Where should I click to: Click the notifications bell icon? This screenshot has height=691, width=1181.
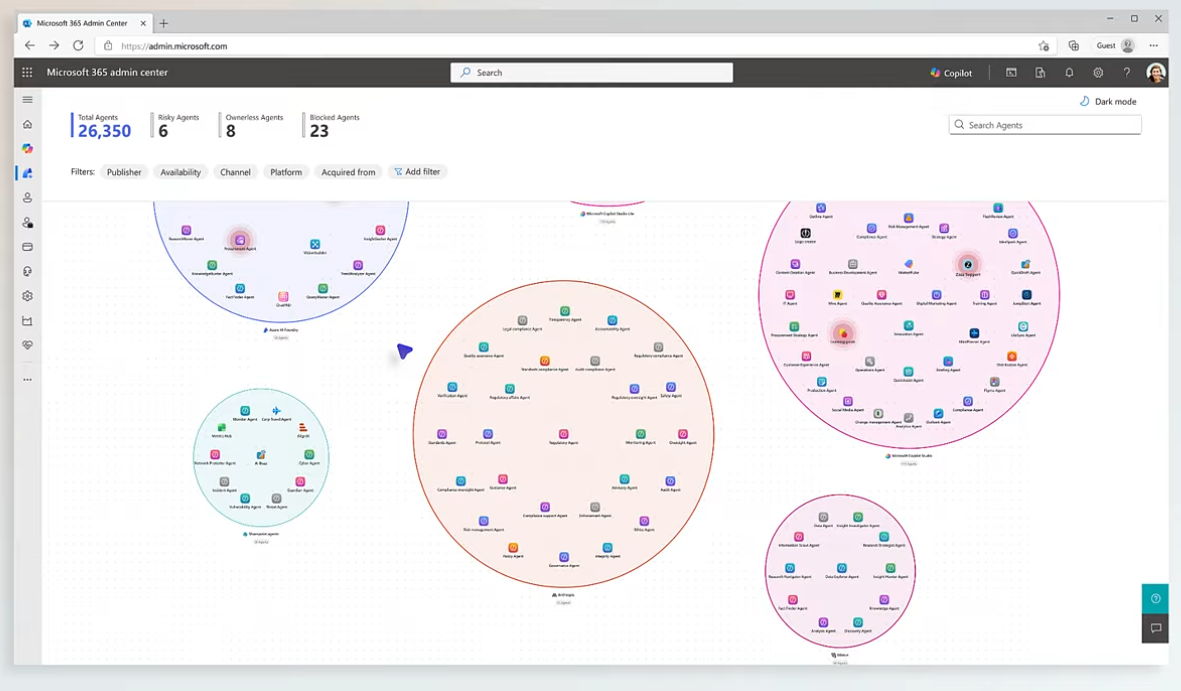1069,73
